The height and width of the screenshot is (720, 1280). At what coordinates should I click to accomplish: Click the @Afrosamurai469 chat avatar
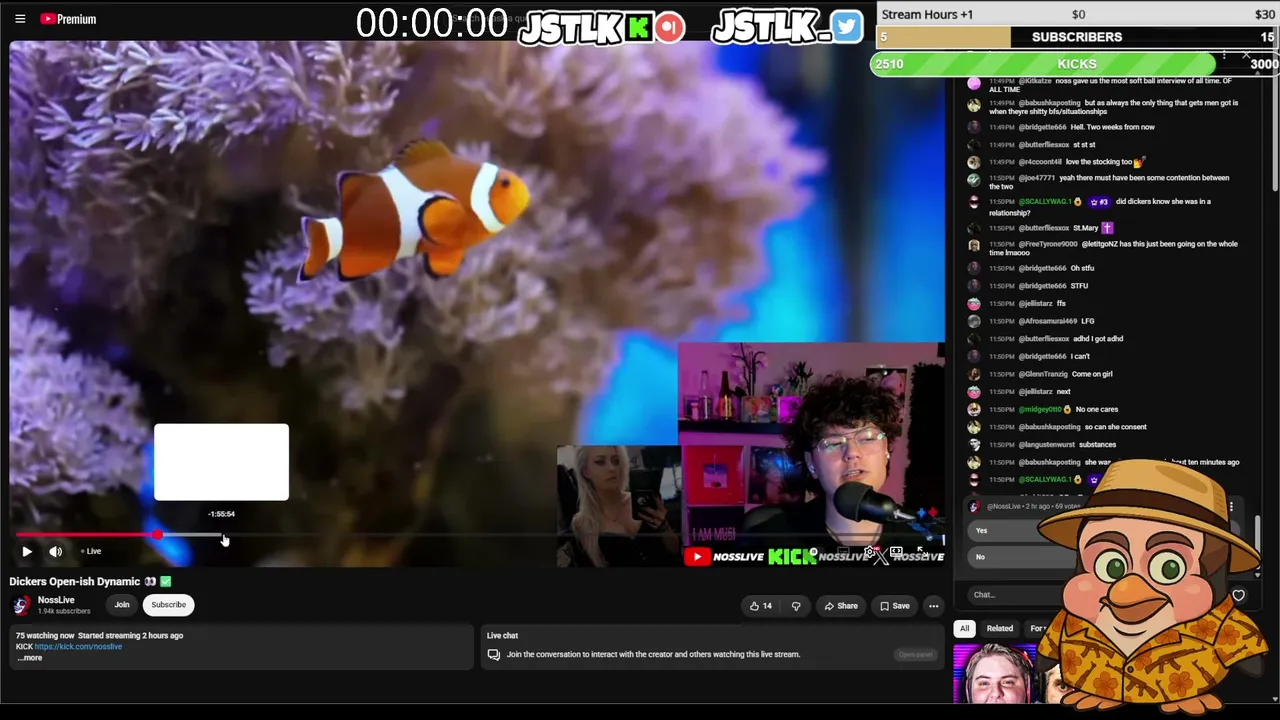(x=974, y=321)
